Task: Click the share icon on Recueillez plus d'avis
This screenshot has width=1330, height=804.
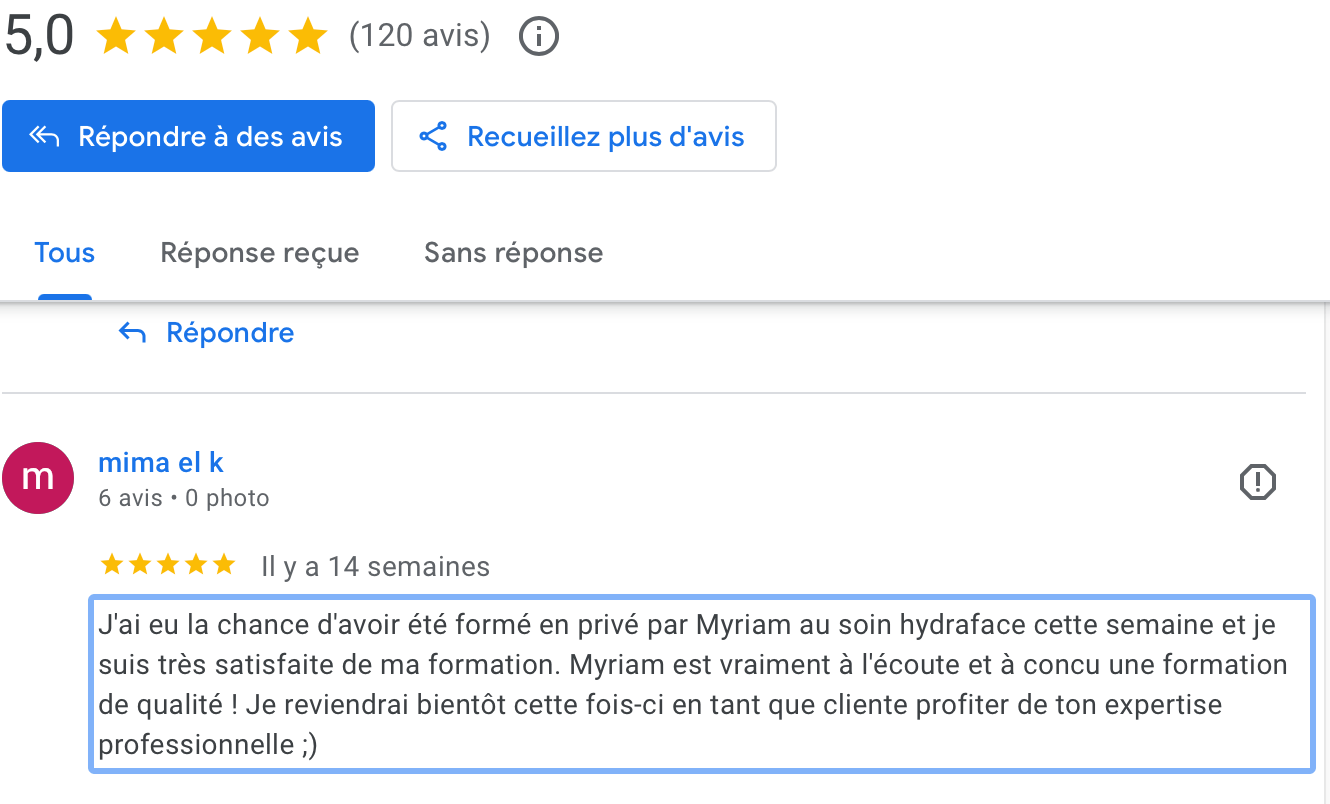Action: coord(432,136)
